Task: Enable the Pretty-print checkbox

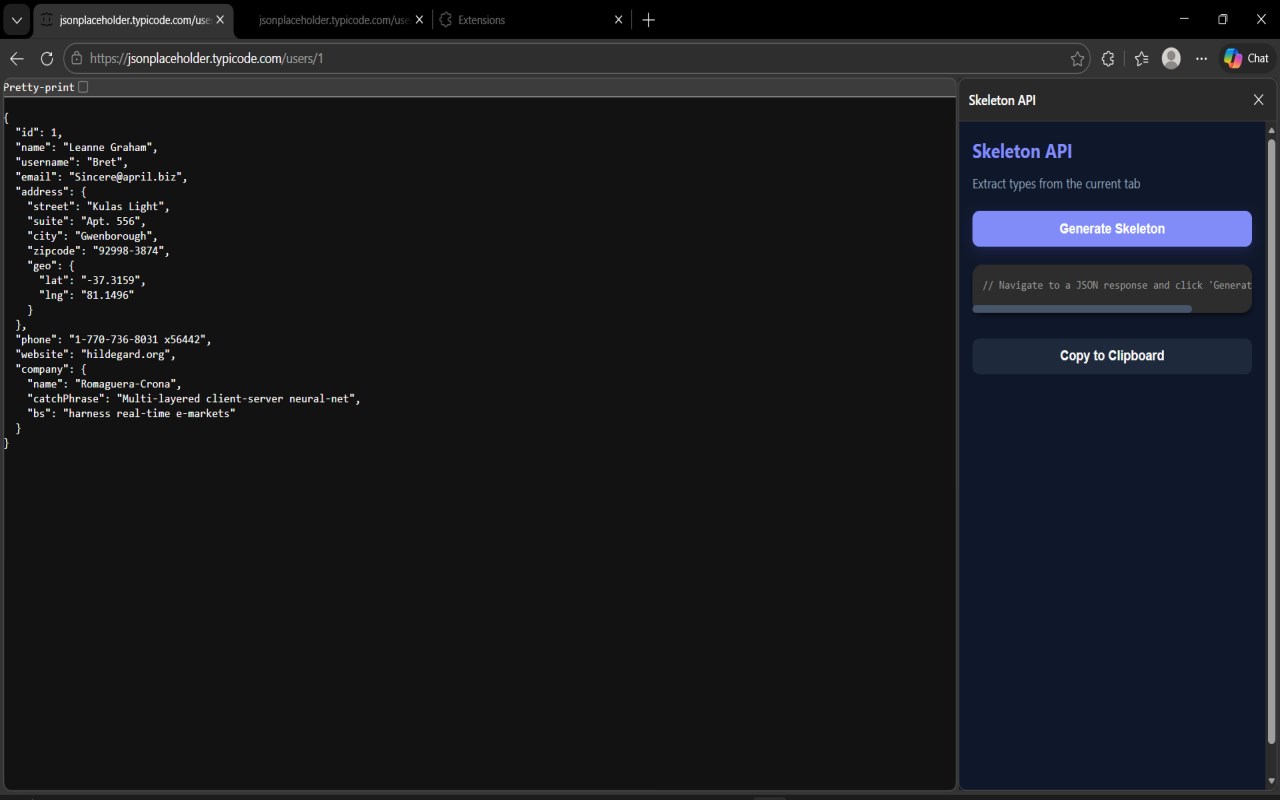Action: click(83, 87)
